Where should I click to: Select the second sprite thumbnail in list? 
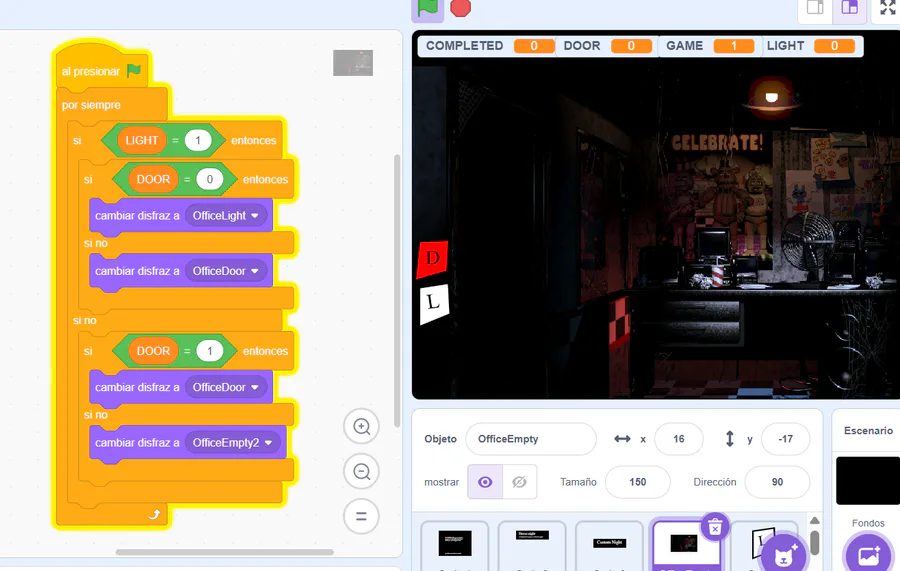pos(532,545)
